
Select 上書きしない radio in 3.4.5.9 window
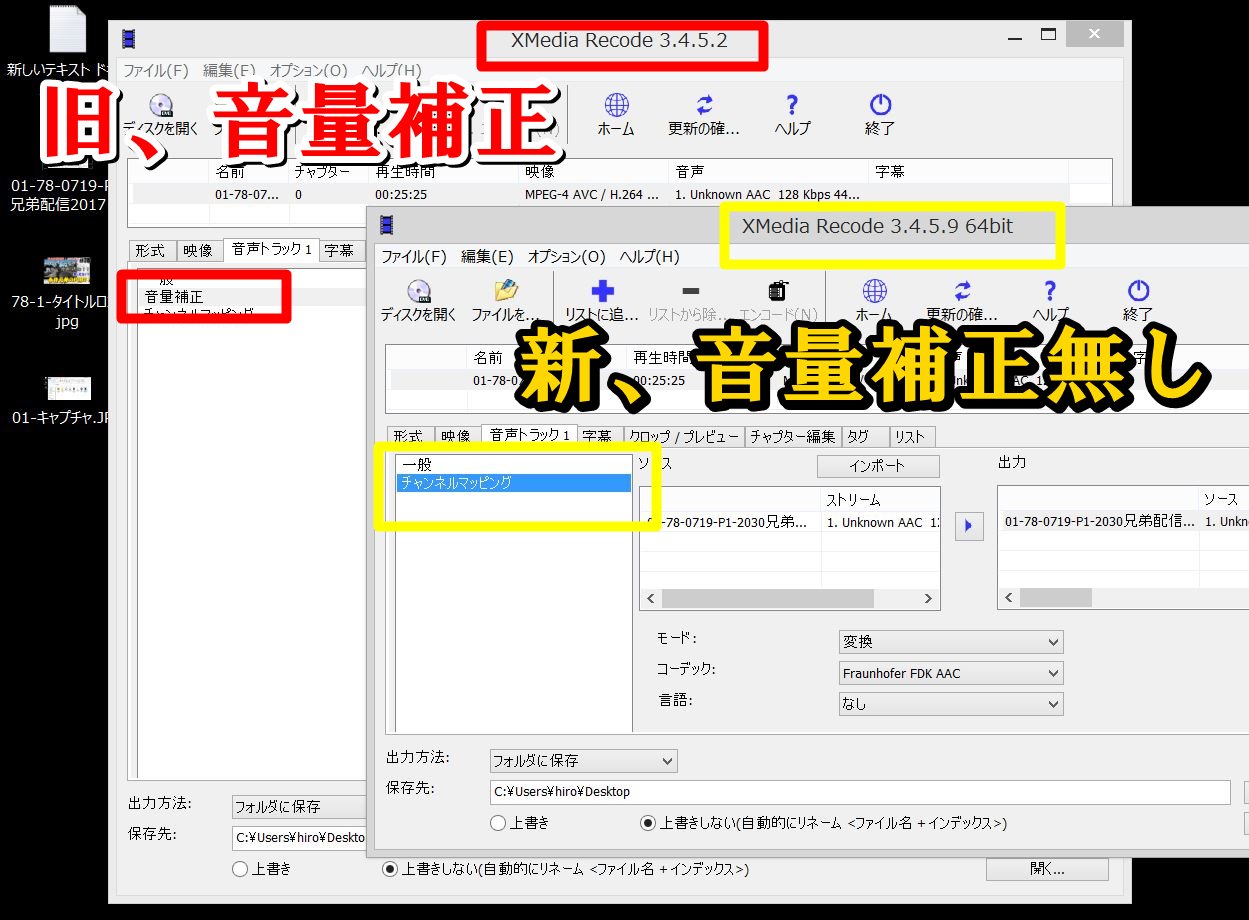point(648,824)
